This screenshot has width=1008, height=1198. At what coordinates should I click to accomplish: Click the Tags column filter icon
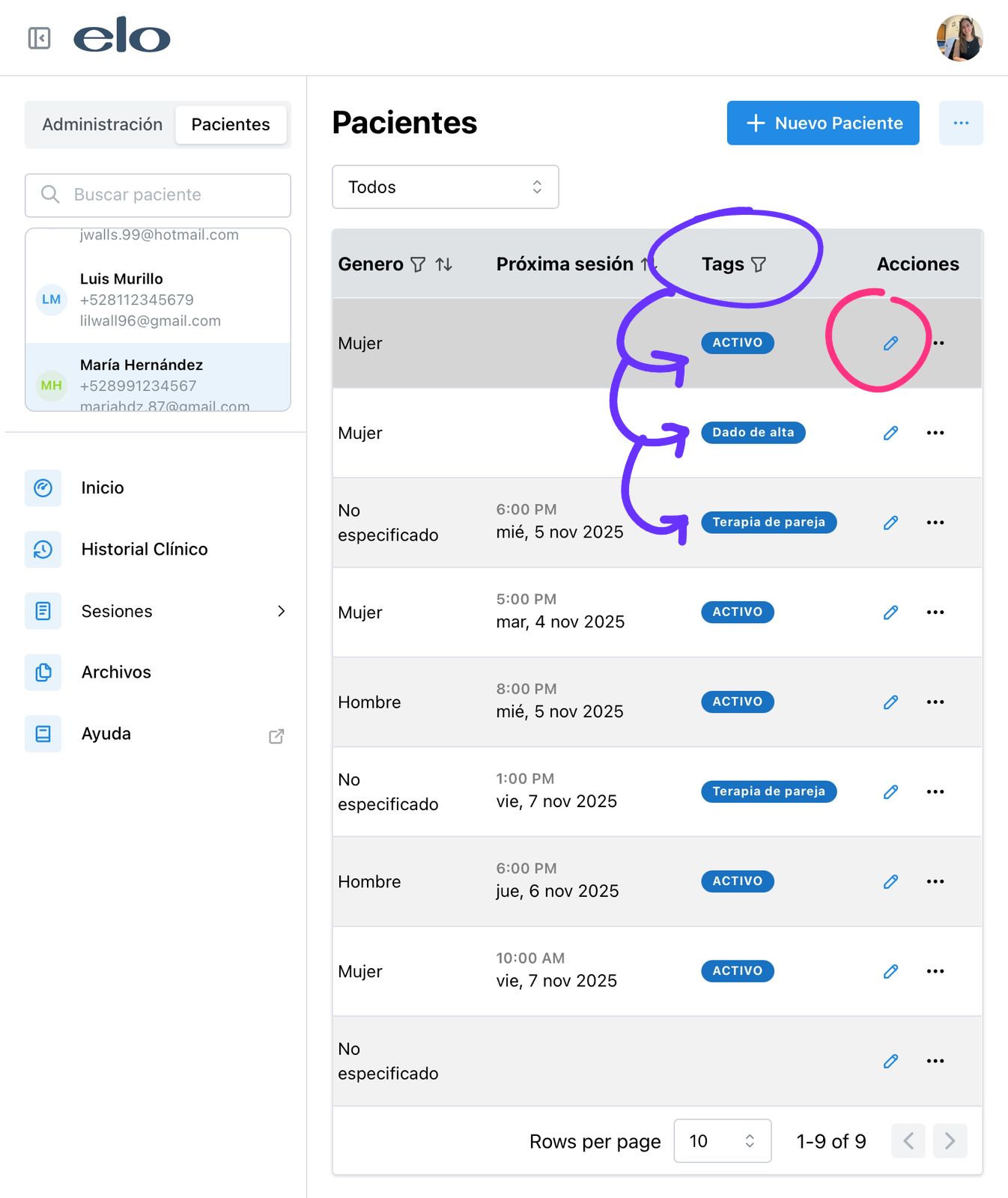click(x=759, y=264)
